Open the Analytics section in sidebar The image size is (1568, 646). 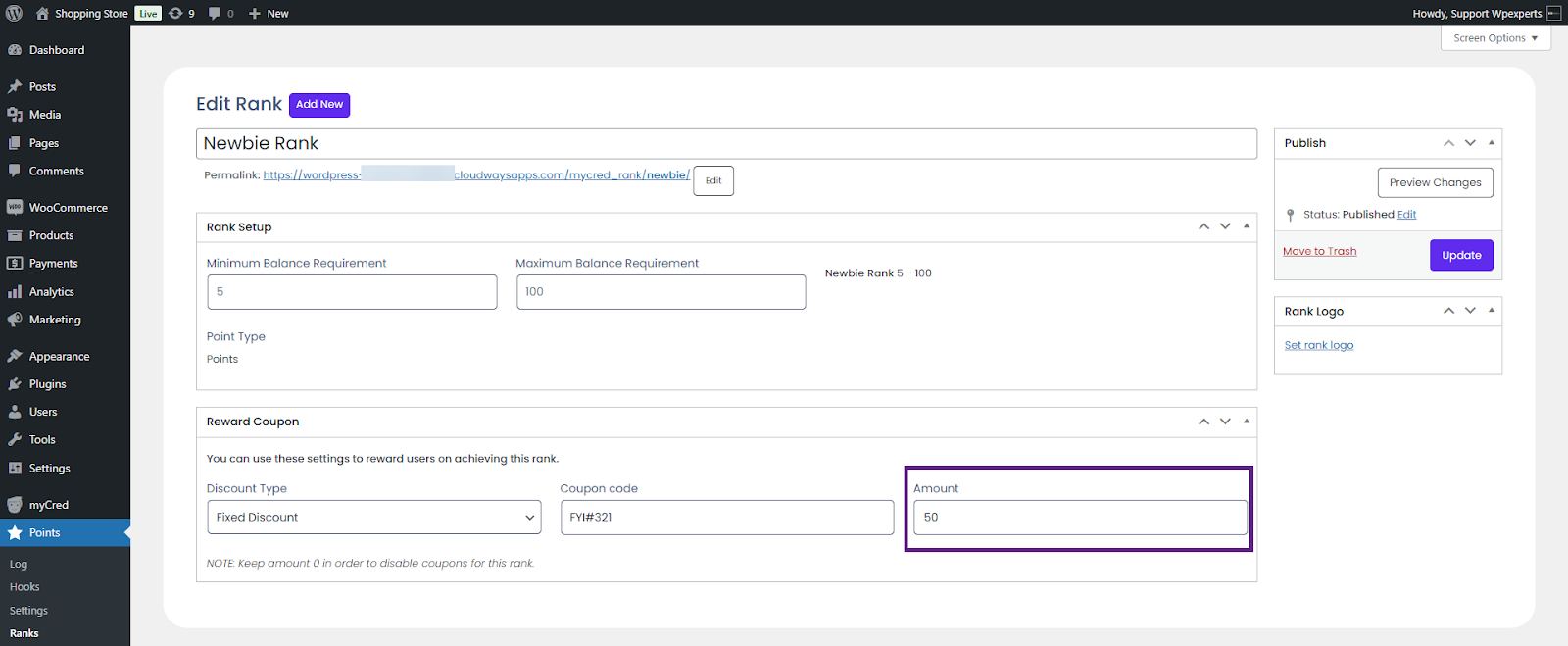tap(51, 292)
